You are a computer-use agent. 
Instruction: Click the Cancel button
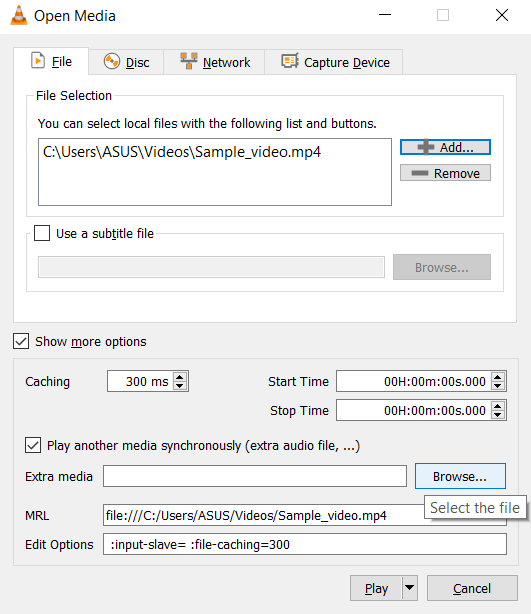472,588
